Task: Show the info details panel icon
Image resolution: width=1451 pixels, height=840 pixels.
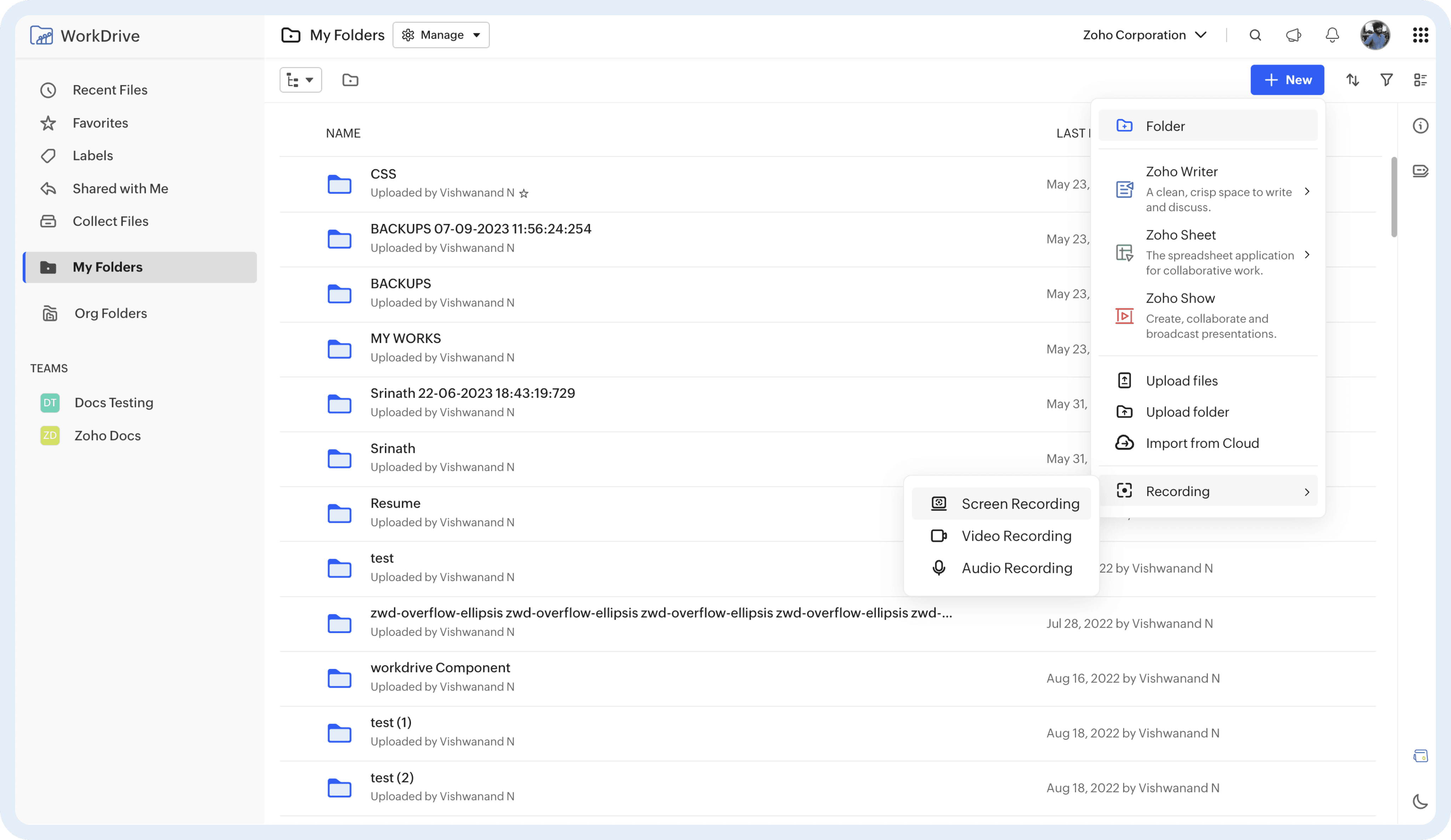Action: pyautogui.click(x=1421, y=125)
